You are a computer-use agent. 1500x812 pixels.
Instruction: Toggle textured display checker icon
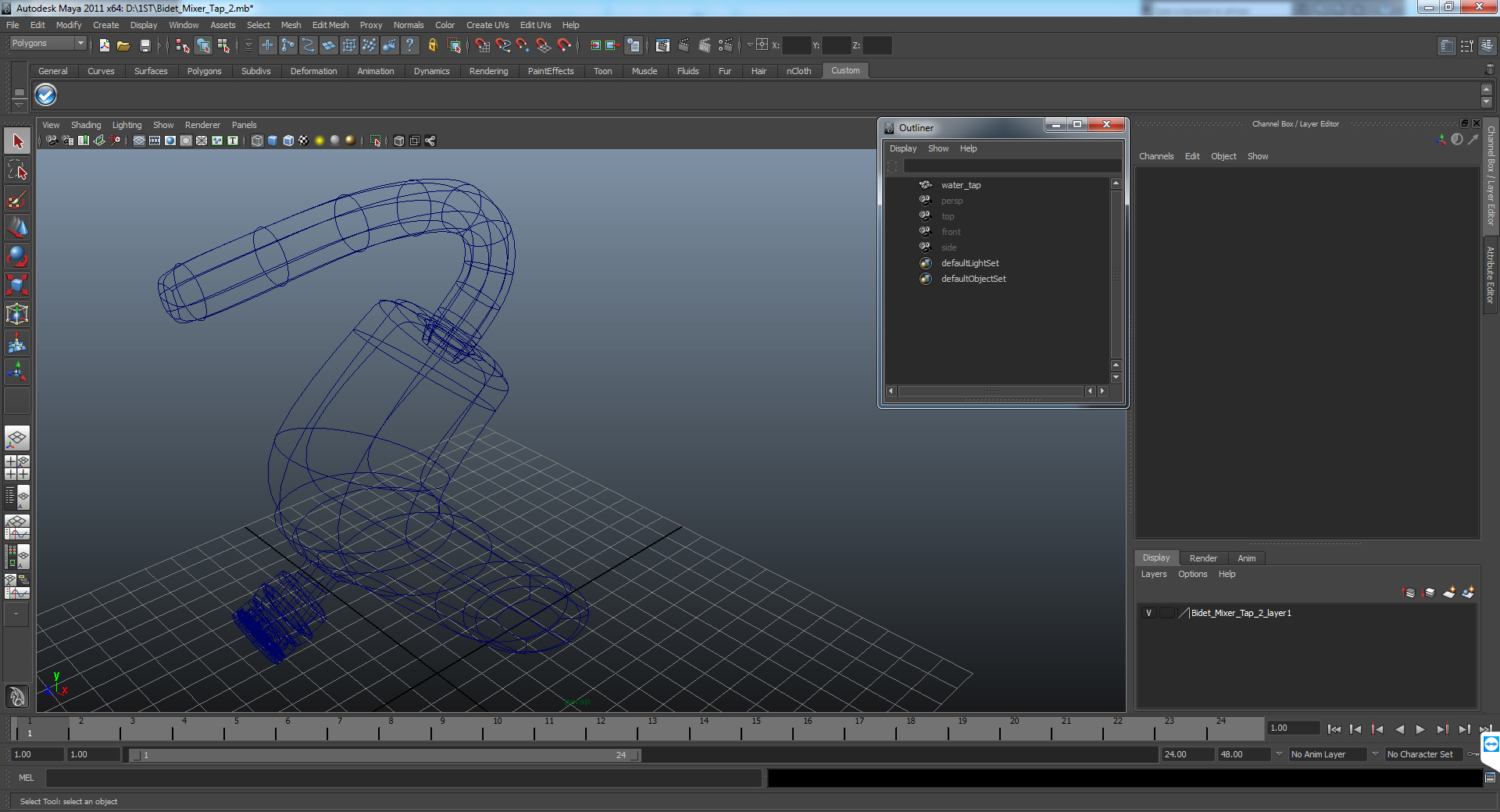coord(304,141)
